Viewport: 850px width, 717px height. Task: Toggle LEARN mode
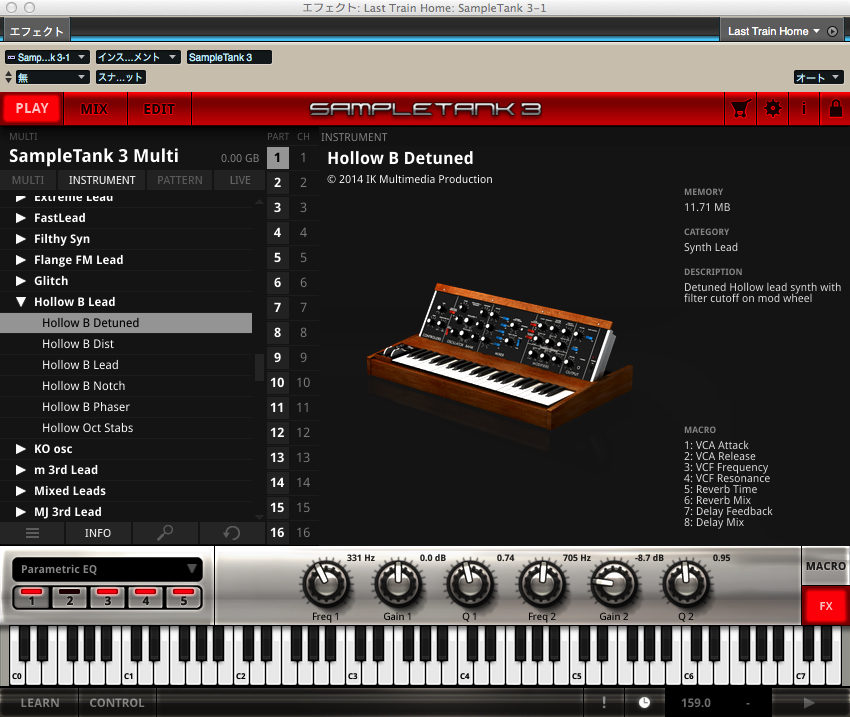click(40, 702)
